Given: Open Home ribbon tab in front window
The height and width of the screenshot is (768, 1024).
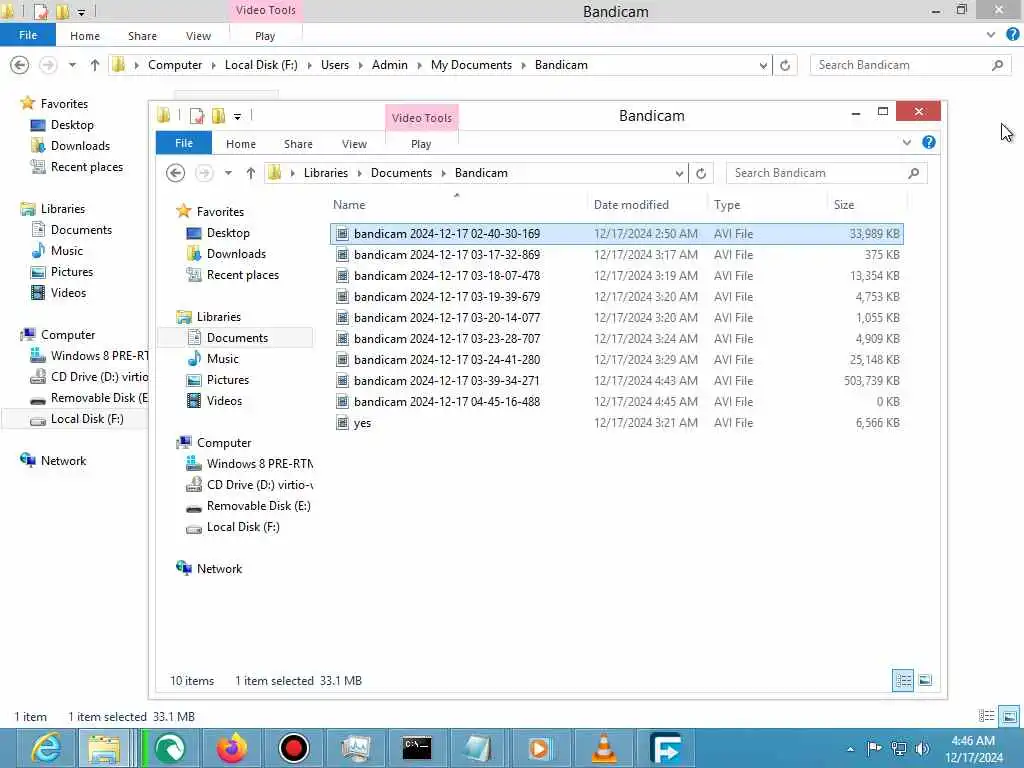Looking at the screenshot, I should 241,144.
